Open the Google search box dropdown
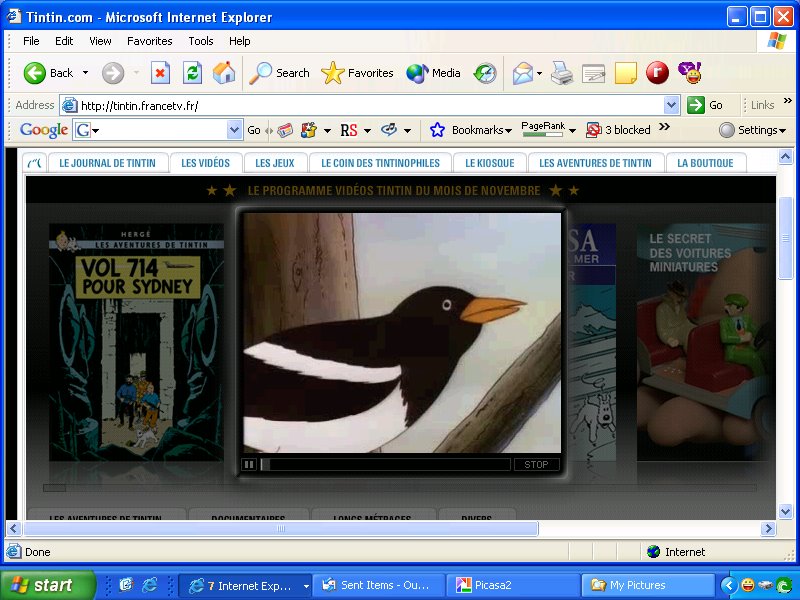 [234, 130]
